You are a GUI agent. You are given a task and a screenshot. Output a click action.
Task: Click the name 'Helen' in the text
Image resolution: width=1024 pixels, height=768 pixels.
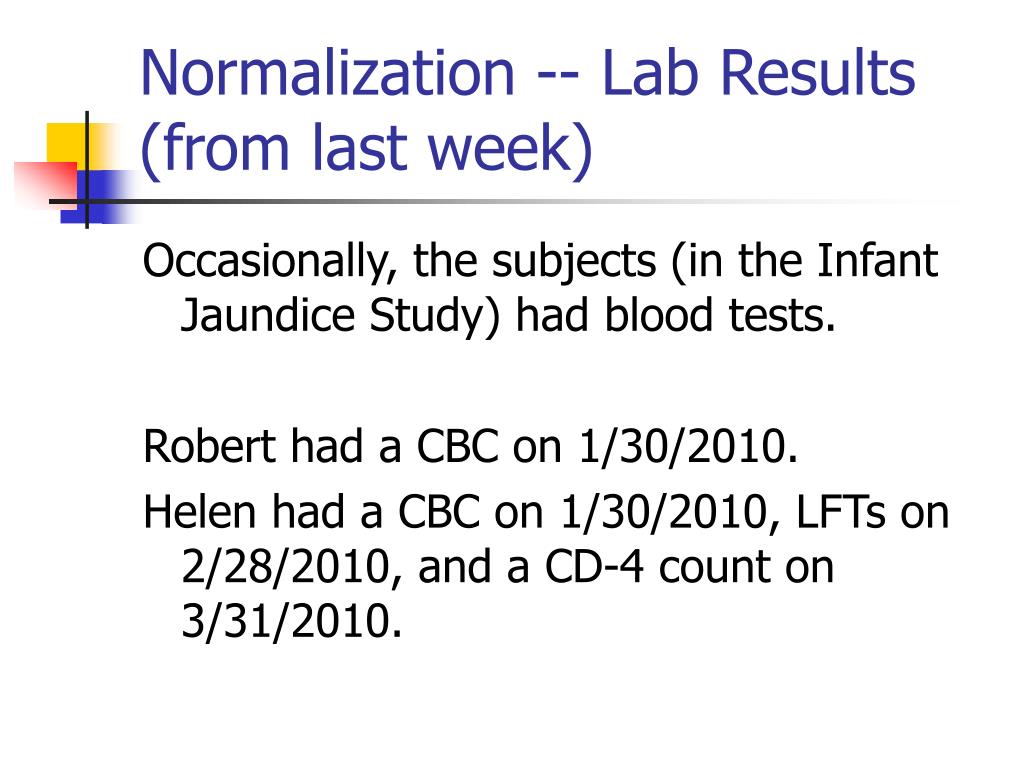[x=199, y=511]
